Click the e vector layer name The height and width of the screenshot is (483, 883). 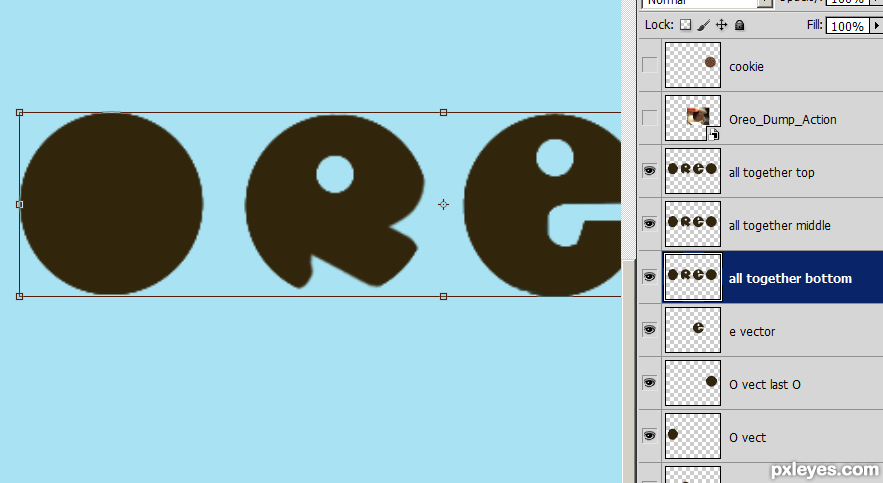tap(752, 332)
